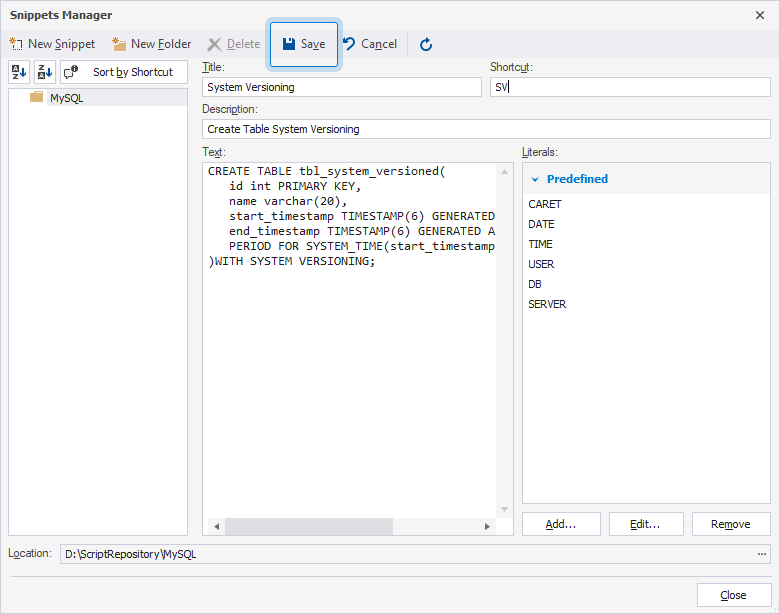The height and width of the screenshot is (614, 780).
Task: Close the dialog via title bar X
Action: pos(760,15)
